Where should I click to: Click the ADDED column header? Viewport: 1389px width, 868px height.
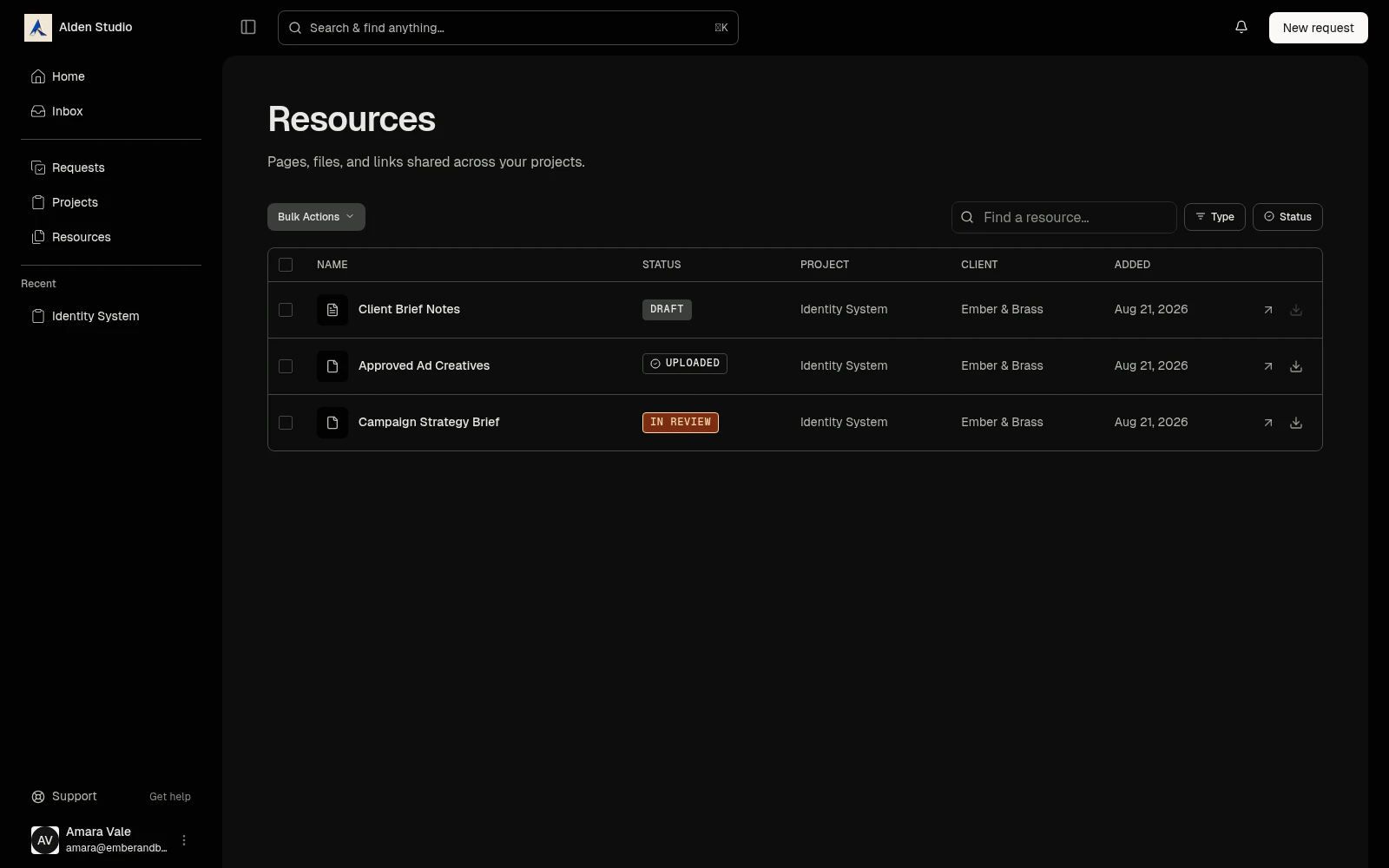[1132, 265]
